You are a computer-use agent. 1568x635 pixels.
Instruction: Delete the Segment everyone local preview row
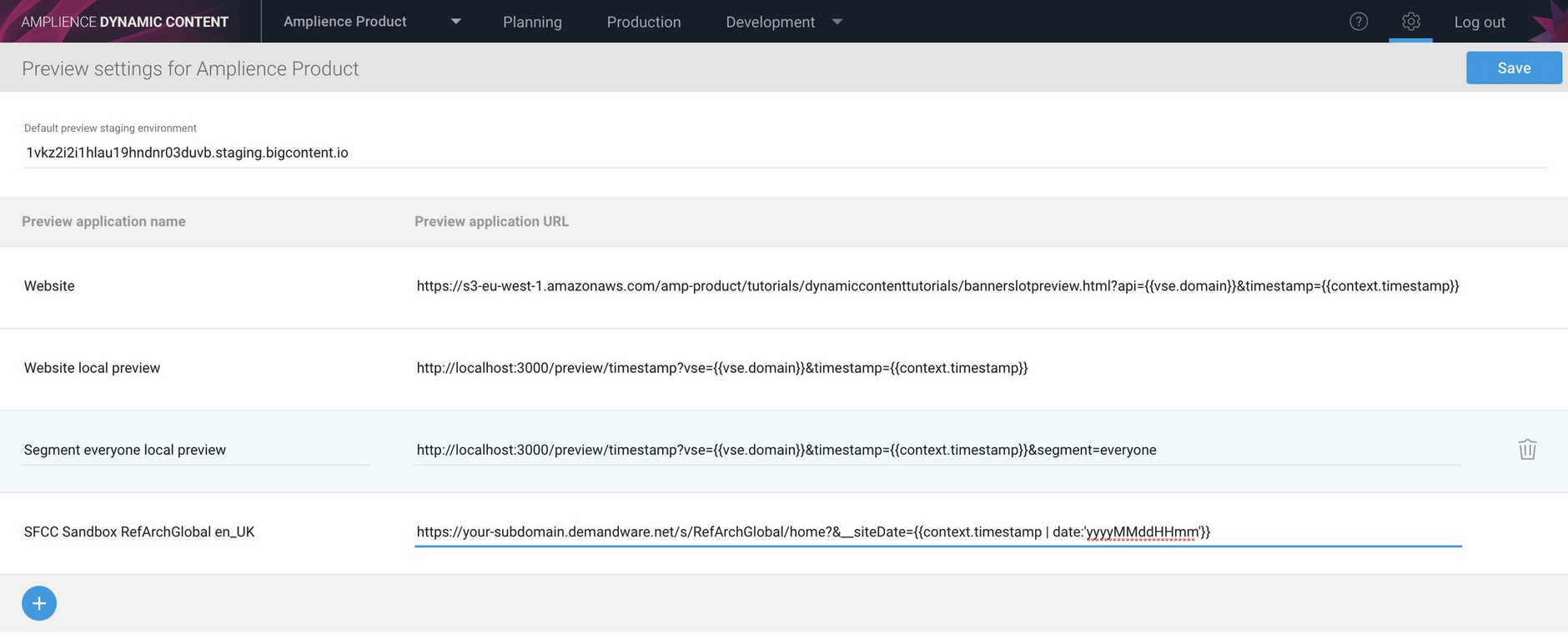tap(1527, 449)
